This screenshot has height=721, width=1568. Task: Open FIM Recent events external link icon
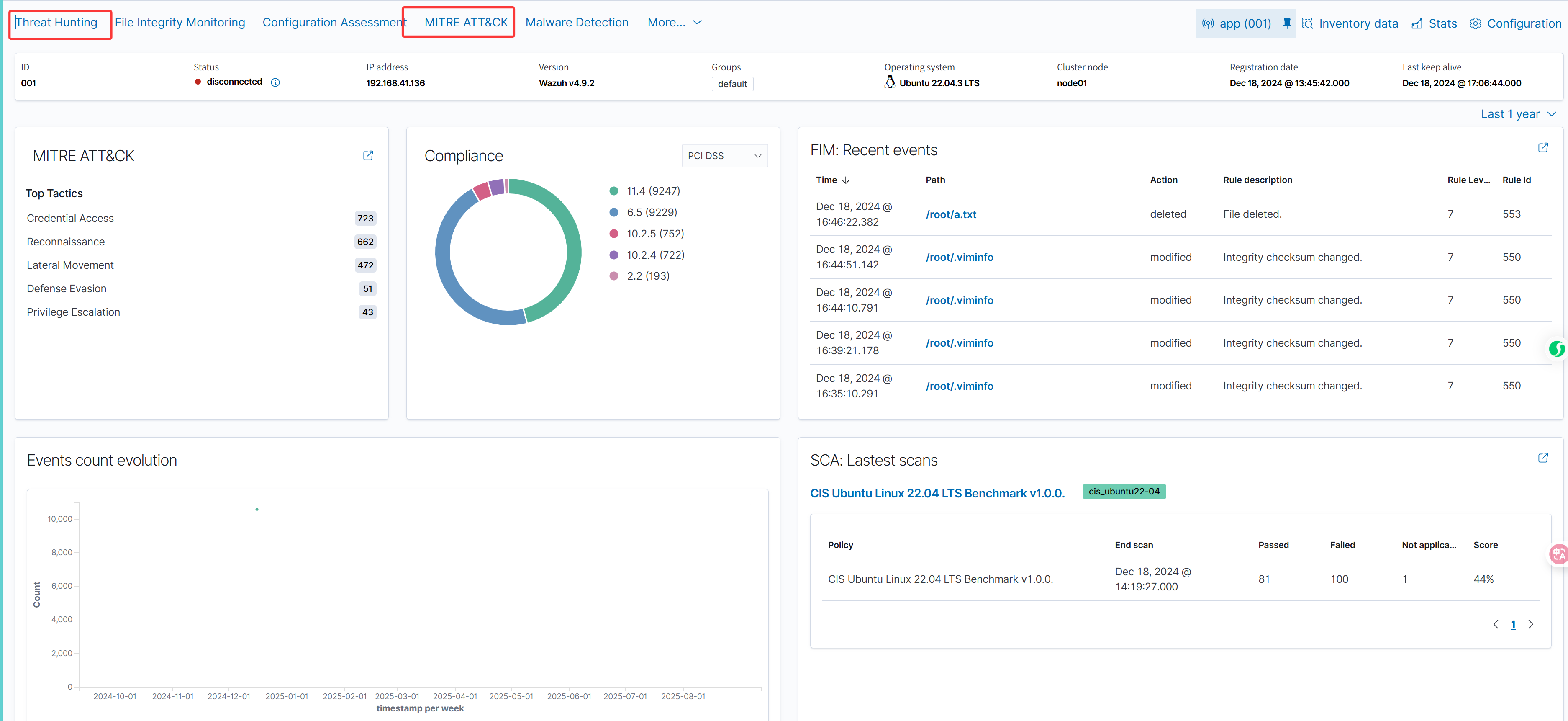[1542, 147]
